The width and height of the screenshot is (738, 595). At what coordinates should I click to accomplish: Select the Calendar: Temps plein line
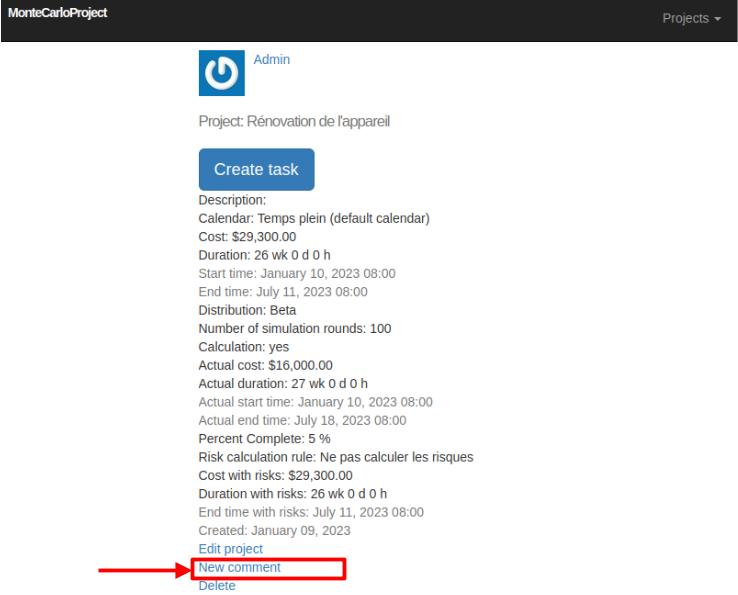click(313, 218)
